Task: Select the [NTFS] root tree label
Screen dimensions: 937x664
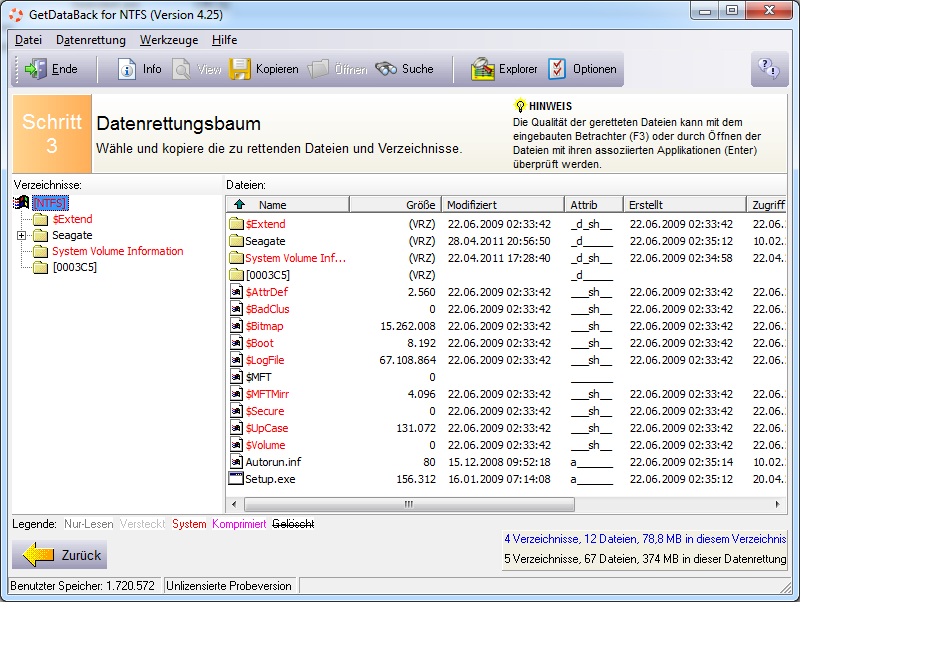Action: [50, 203]
